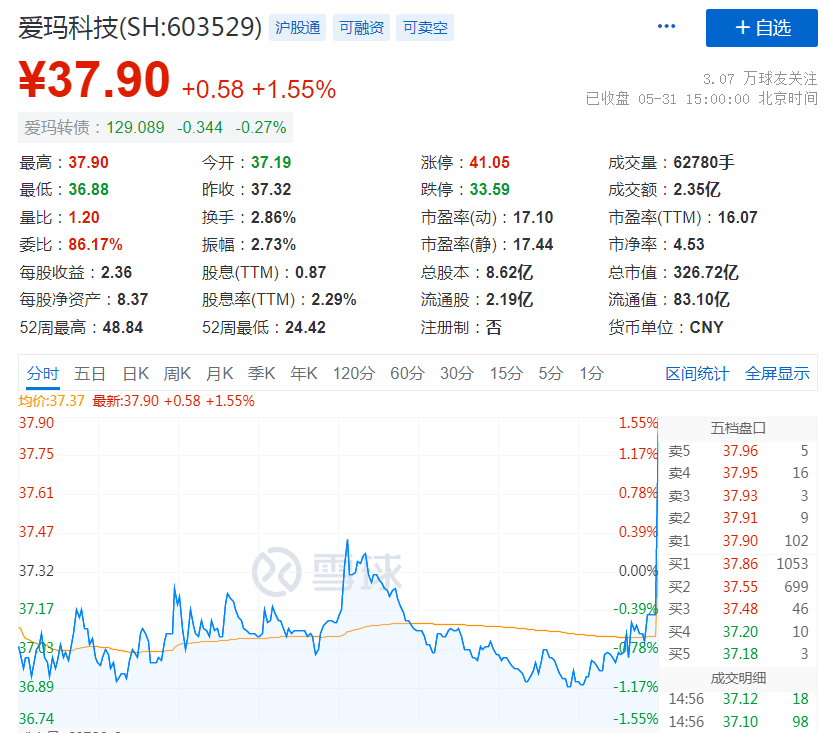Click the 卖5 price 37.96
Viewport: 828px width, 733px height.
click(740, 450)
